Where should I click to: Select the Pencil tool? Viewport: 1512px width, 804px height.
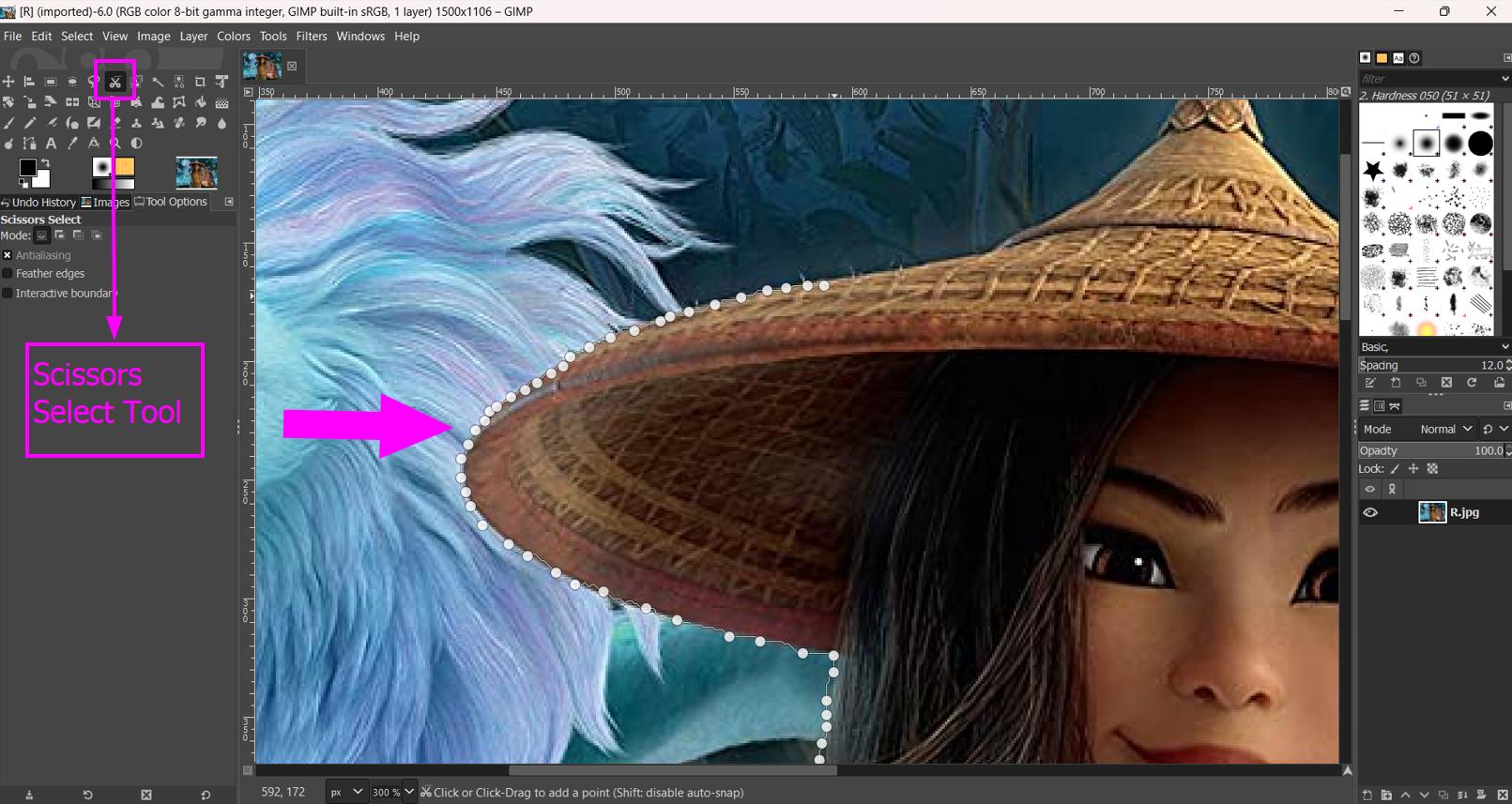point(29,123)
